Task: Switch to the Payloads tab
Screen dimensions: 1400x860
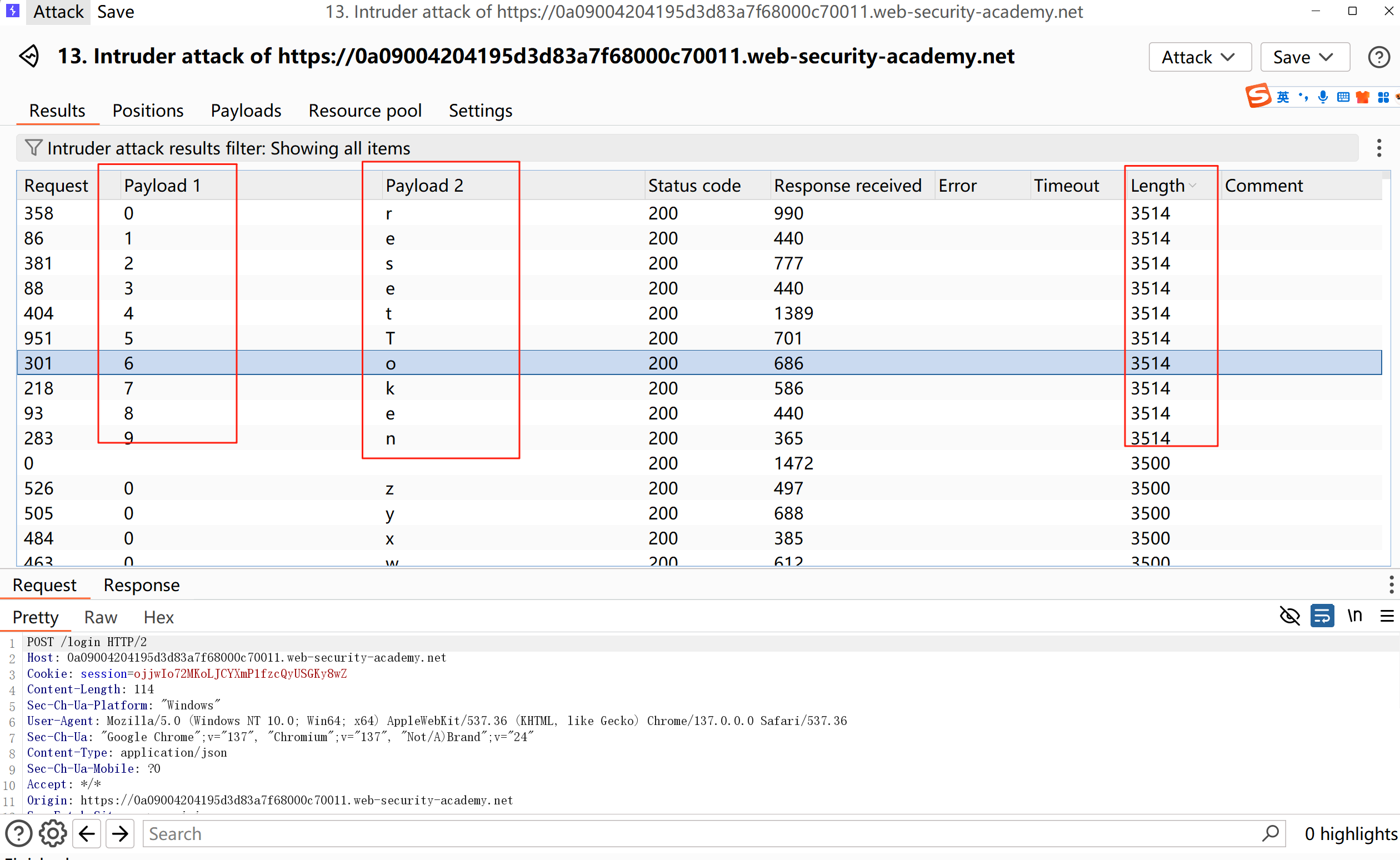Action: coord(246,111)
